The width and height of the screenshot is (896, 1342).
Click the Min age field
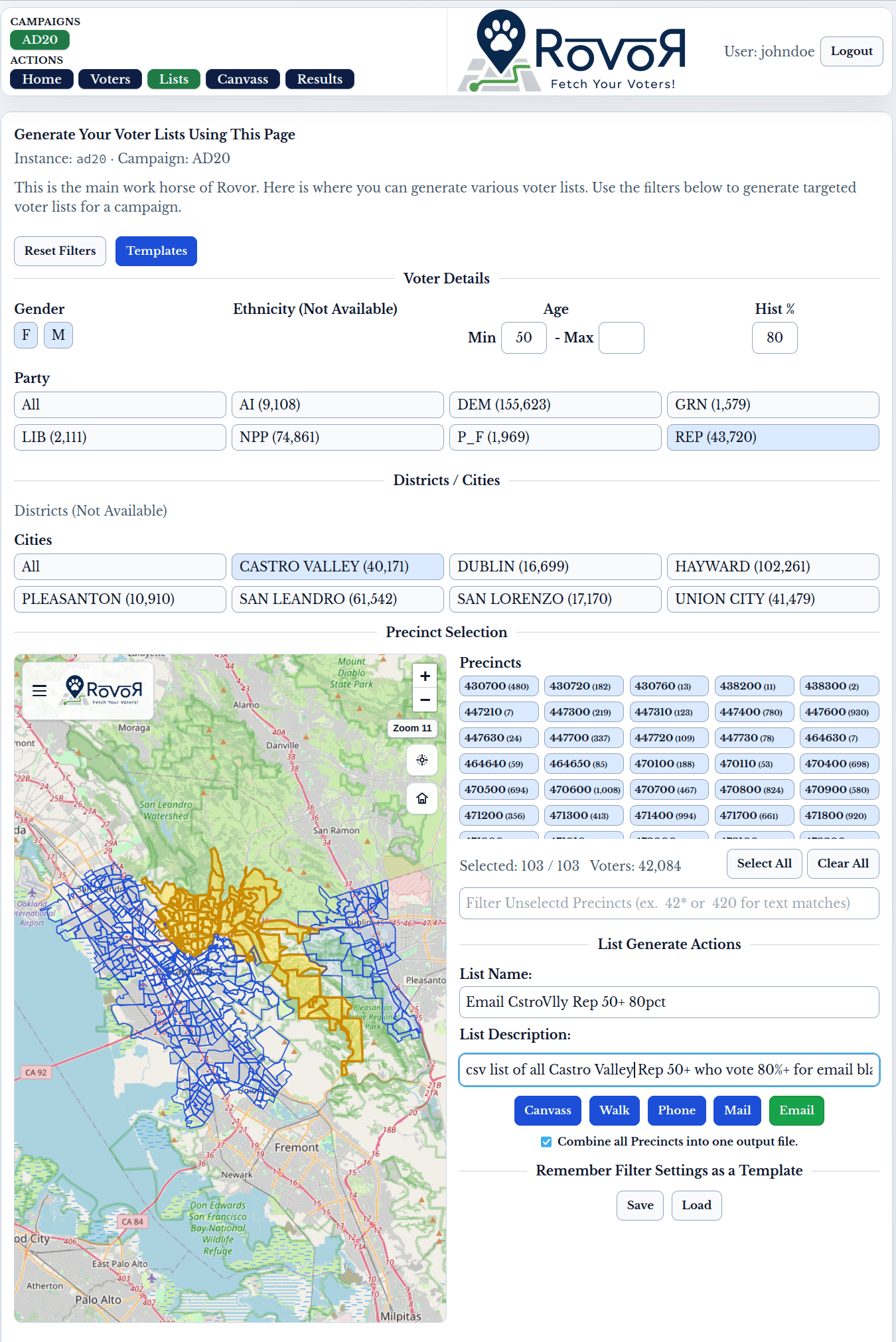pos(524,338)
